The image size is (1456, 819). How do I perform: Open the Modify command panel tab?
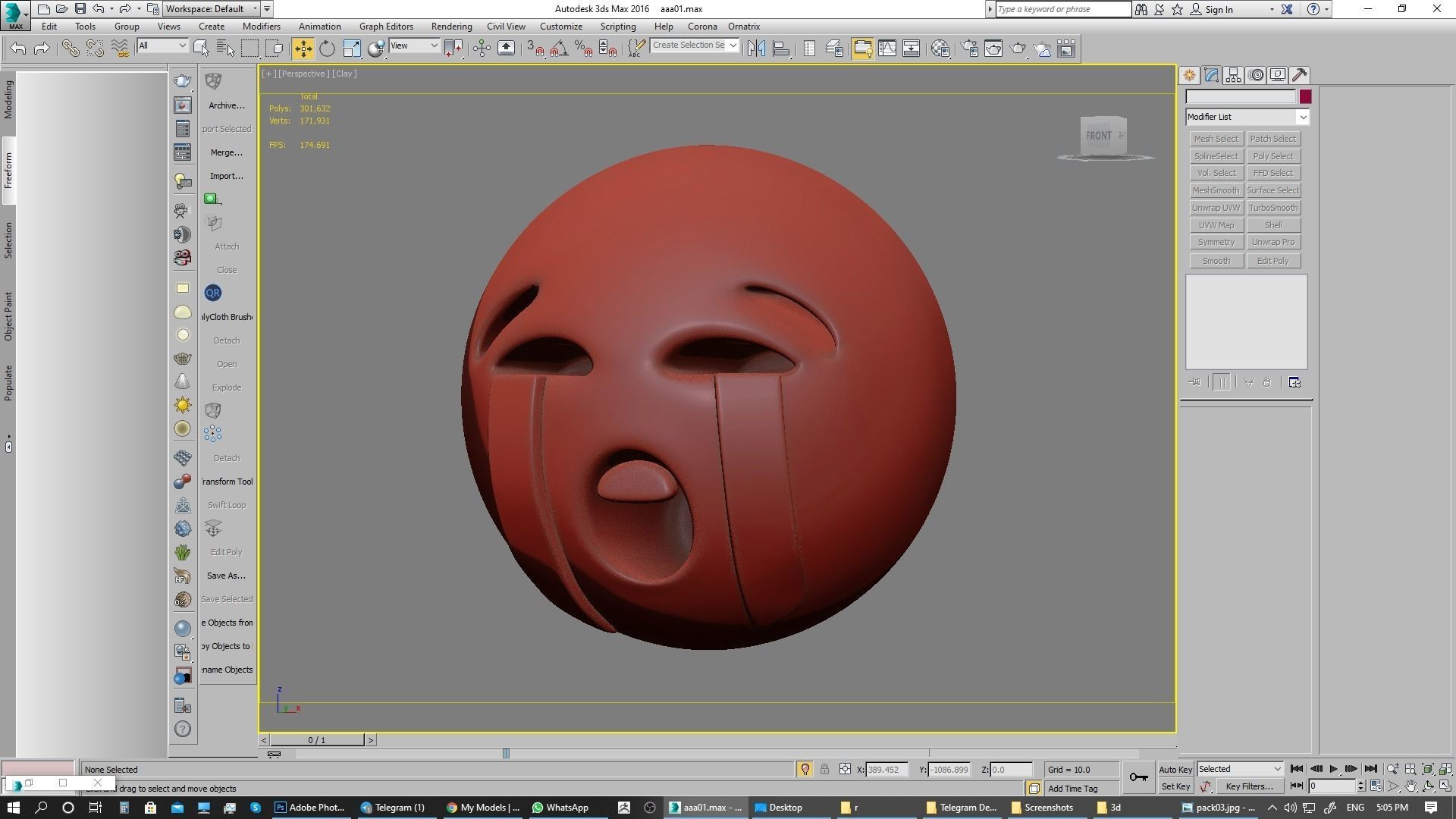[x=1211, y=75]
